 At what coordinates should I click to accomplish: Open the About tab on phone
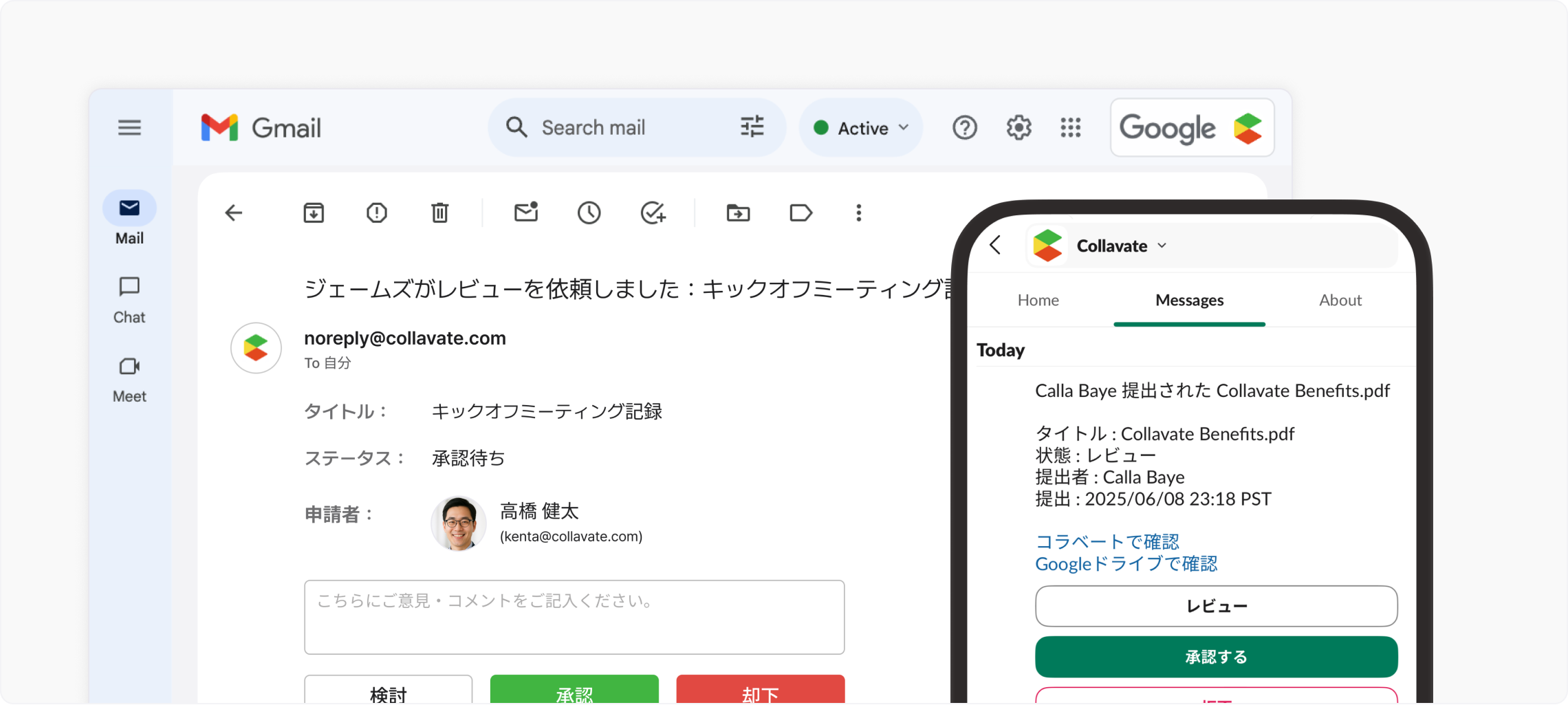pos(1340,301)
